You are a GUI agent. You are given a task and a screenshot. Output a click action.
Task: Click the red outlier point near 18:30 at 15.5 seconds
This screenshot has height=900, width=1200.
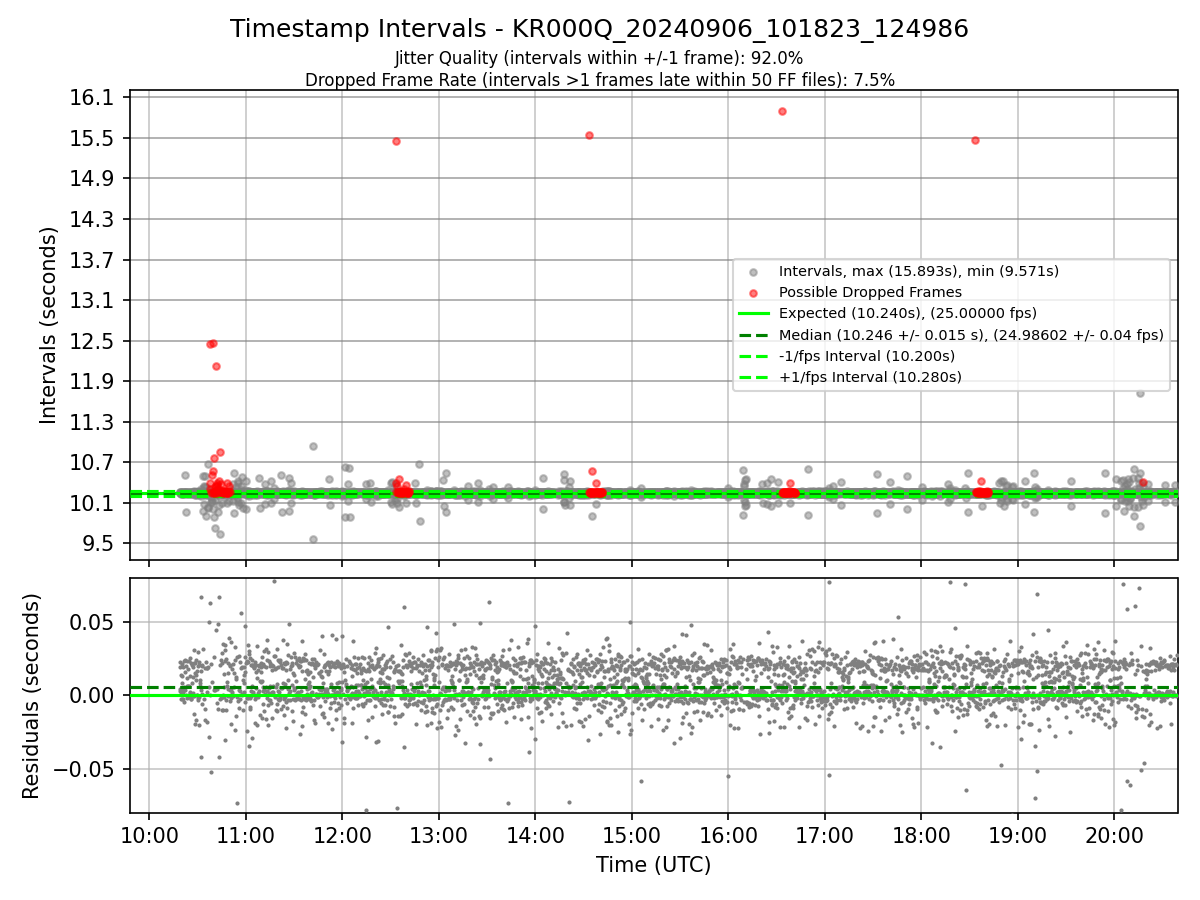975,140
